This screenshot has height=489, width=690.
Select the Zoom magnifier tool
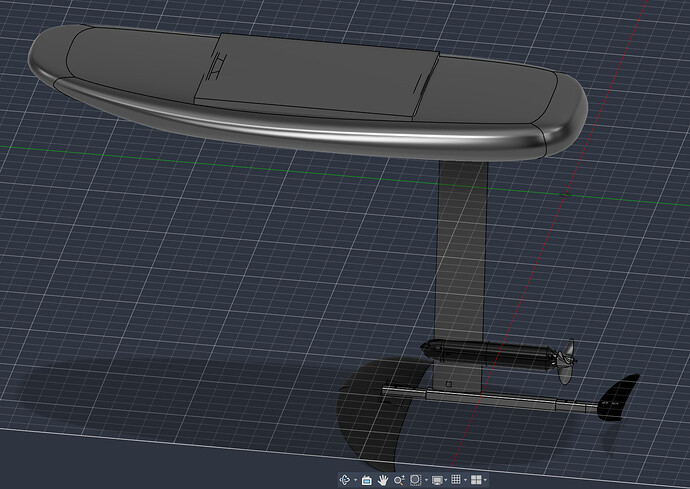pyautogui.click(x=399, y=480)
